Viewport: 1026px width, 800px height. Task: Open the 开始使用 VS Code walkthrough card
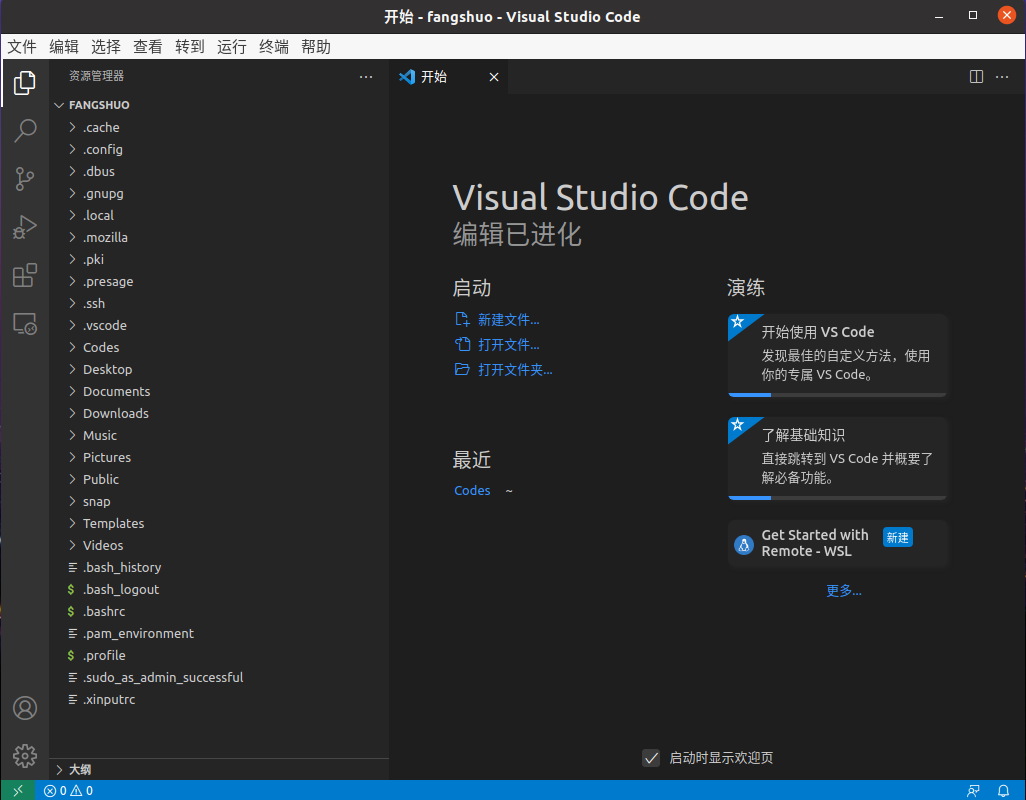838,355
